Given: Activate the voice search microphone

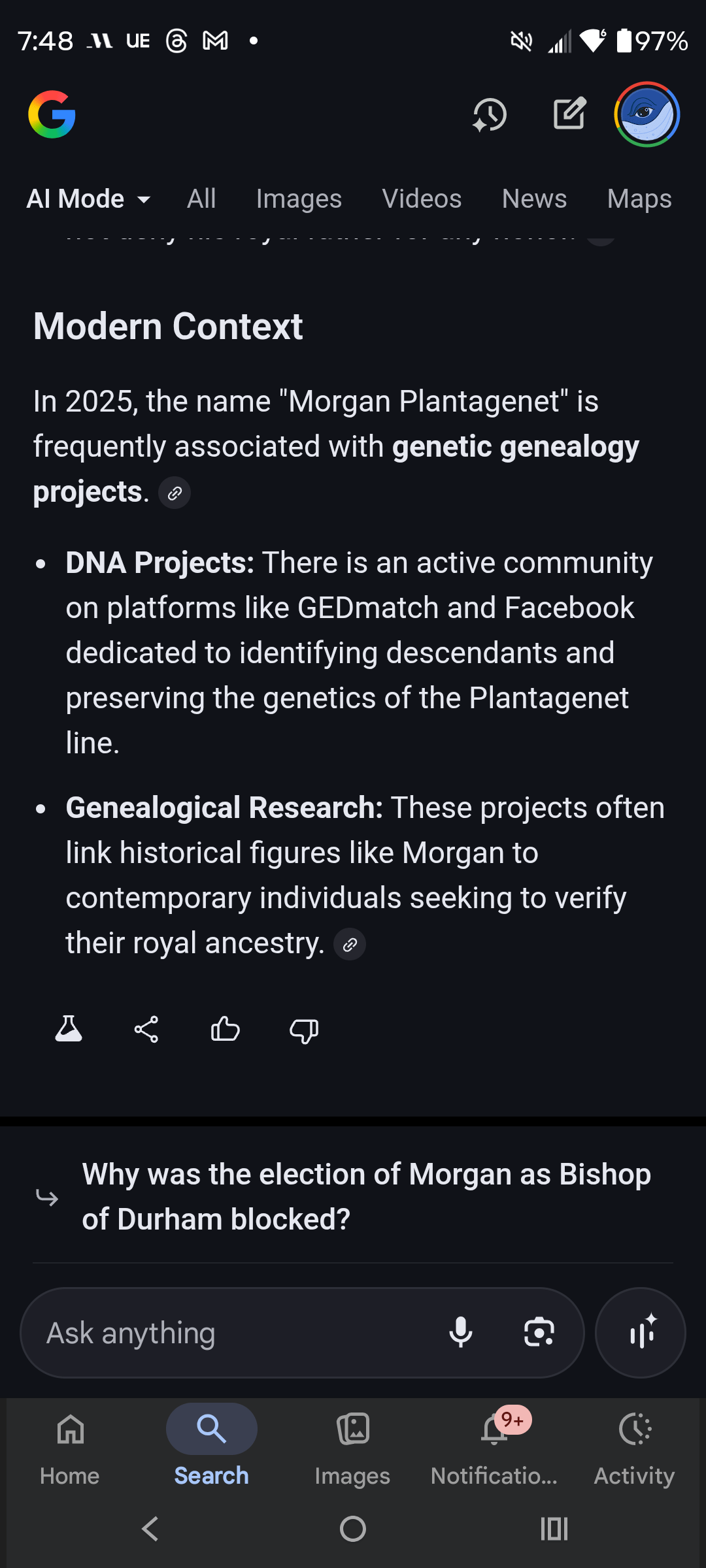Looking at the screenshot, I should [462, 1333].
